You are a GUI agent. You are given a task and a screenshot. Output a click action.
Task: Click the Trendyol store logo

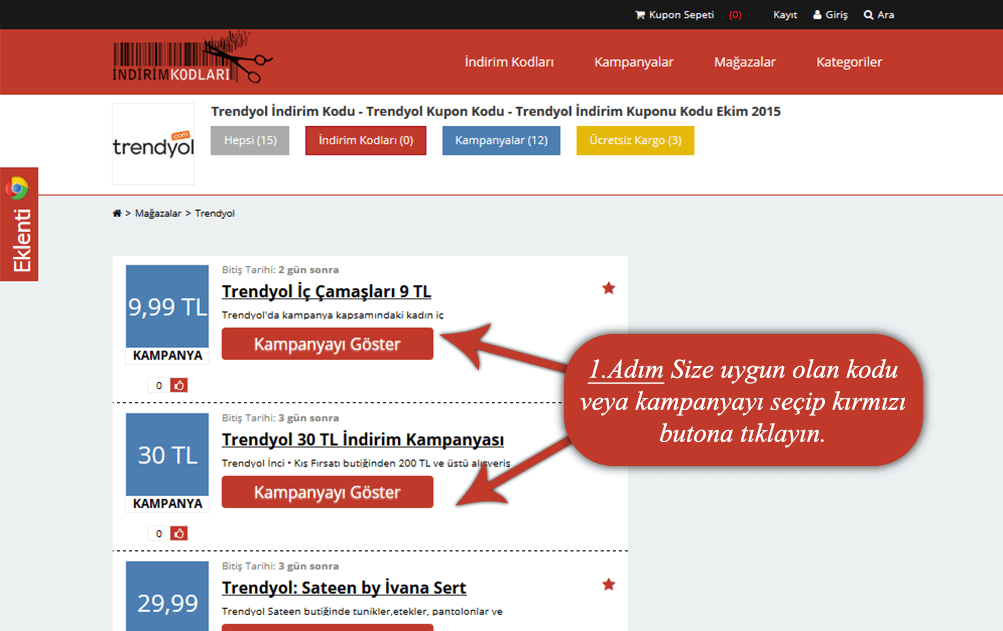(x=154, y=144)
